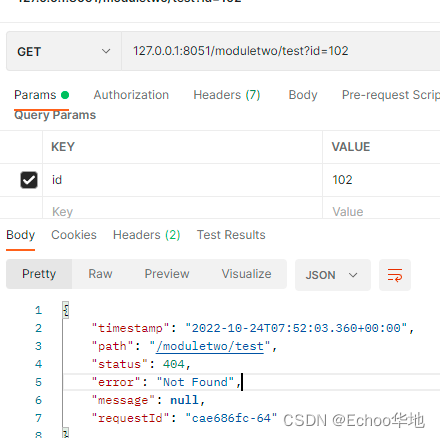Screen dimensions: 440x438
Task: Select the Params tab
Action: tap(41, 95)
